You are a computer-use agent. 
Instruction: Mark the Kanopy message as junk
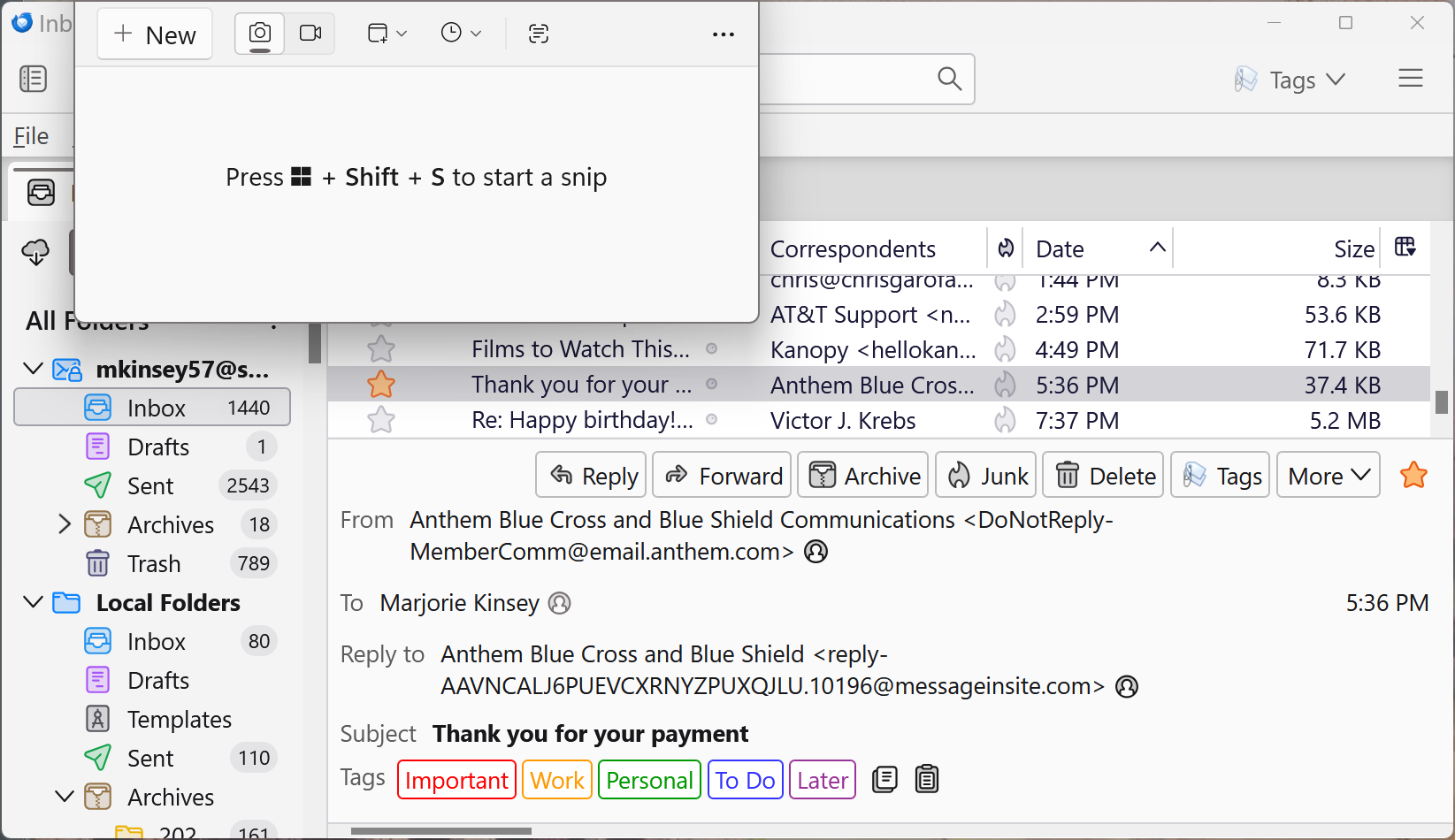click(1005, 349)
